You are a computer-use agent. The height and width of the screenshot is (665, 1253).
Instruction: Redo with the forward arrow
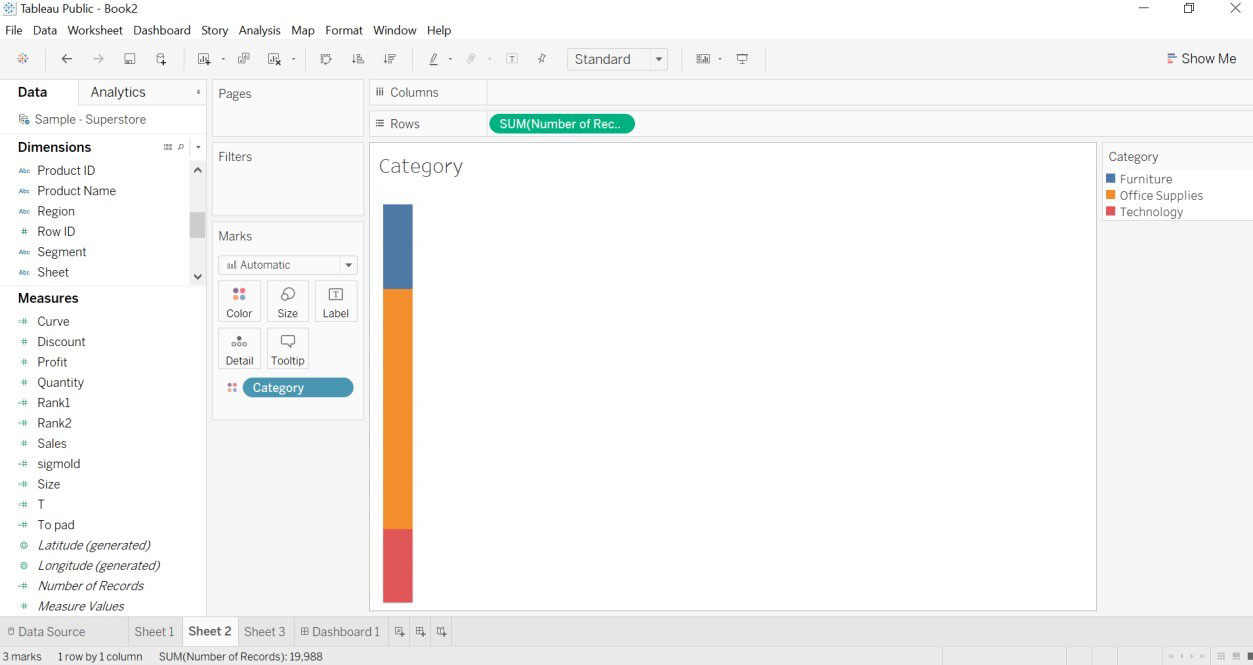pyautogui.click(x=98, y=59)
